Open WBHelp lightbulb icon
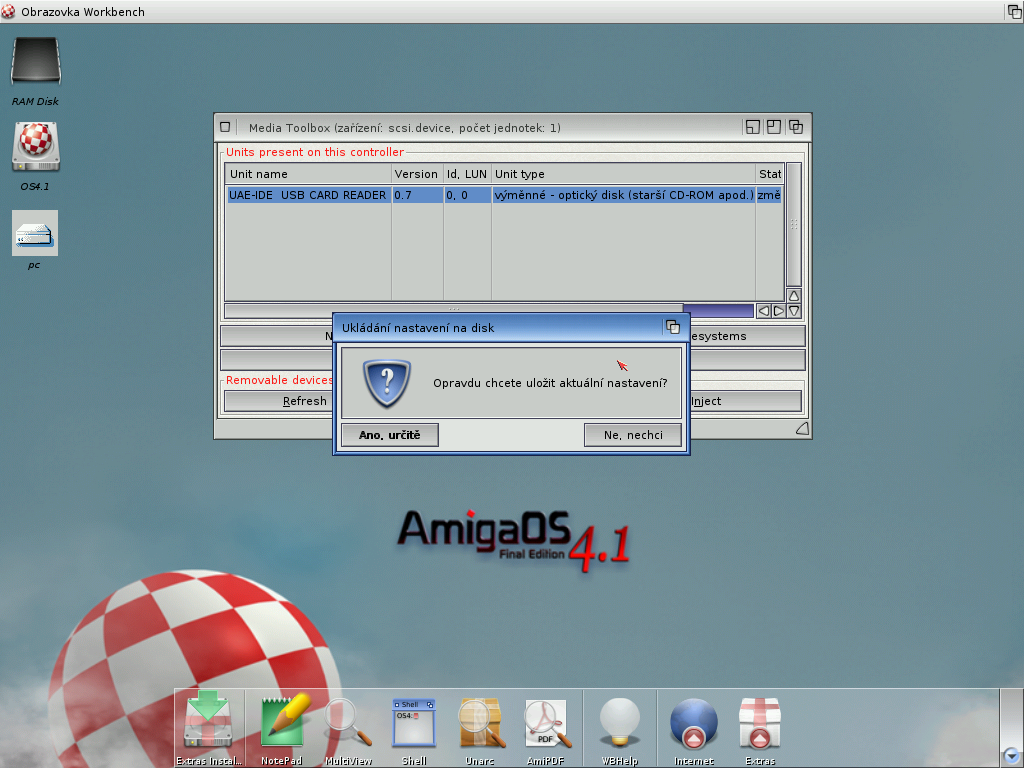The width and height of the screenshot is (1024, 768). click(619, 722)
